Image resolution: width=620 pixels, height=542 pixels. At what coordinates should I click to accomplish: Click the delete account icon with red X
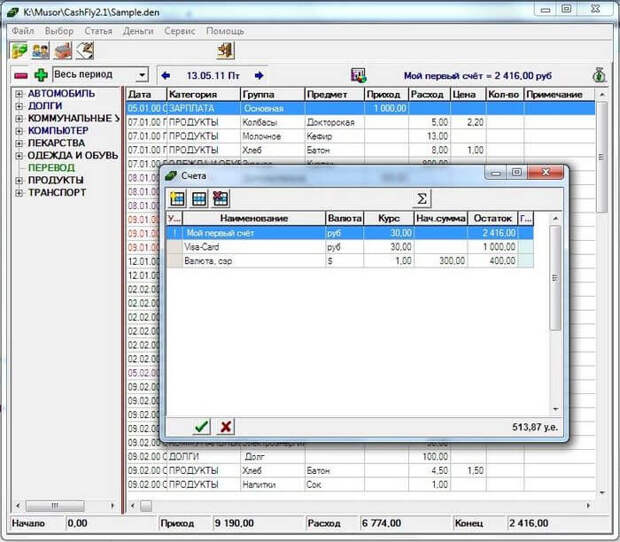(221, 198)
